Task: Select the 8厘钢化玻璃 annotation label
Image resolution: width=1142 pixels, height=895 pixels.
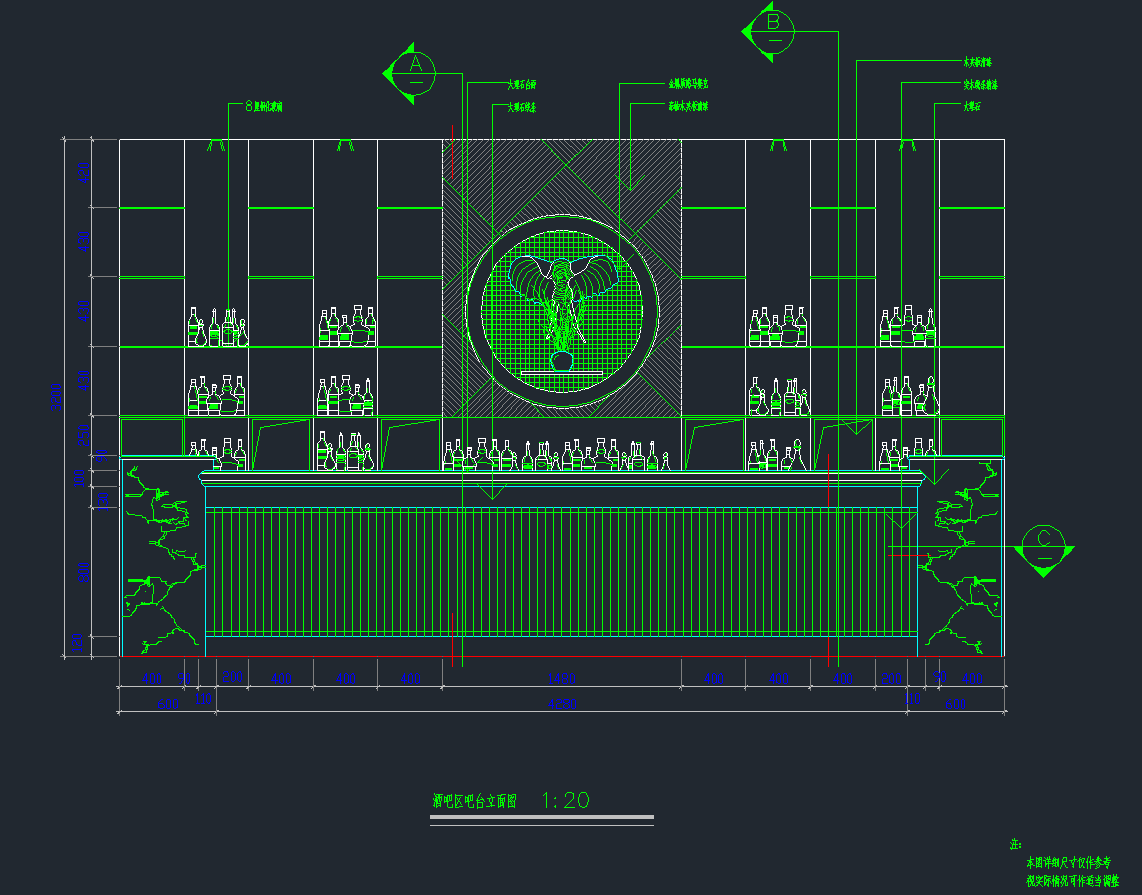Action: (x=264, y=106)
